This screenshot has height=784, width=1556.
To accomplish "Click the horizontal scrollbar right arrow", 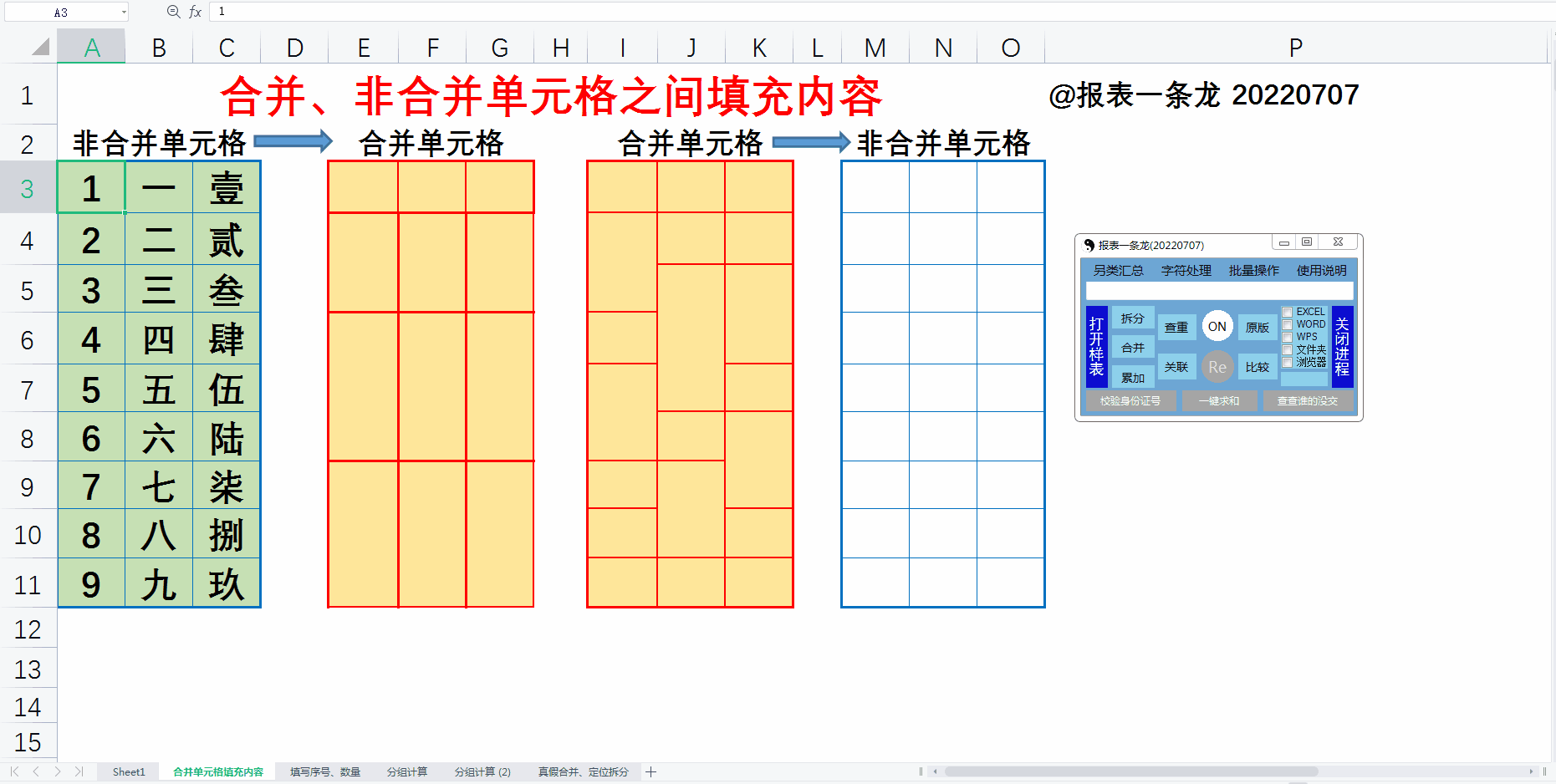I will 1531,771.
